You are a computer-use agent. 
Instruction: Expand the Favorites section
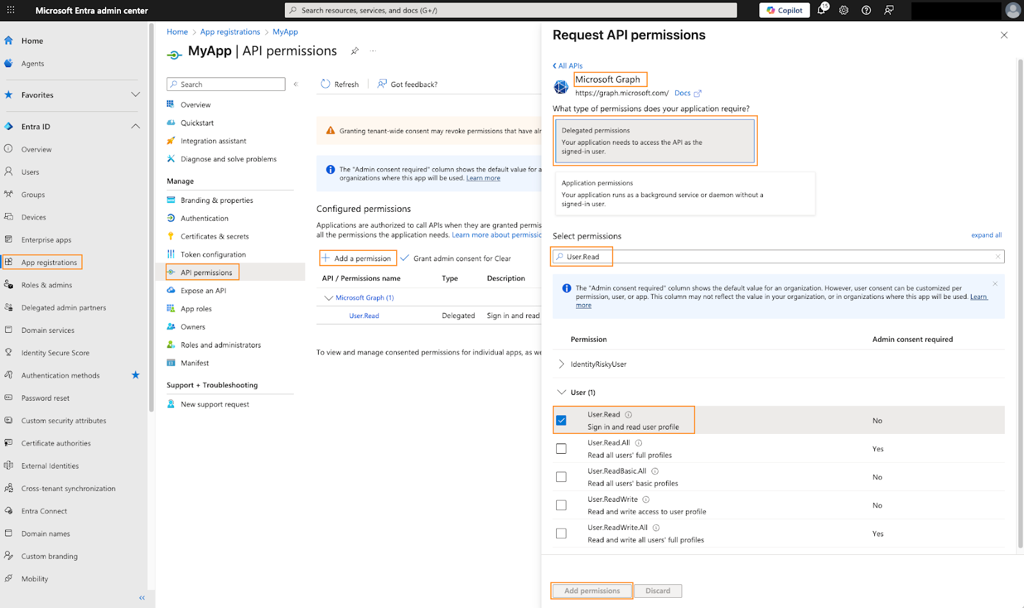coord(135,95)
